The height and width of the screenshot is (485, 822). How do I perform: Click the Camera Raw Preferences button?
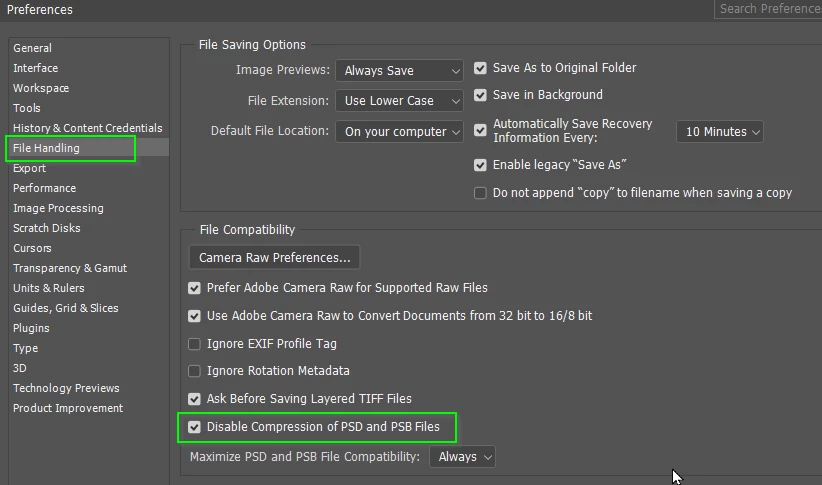coord(274,257)
